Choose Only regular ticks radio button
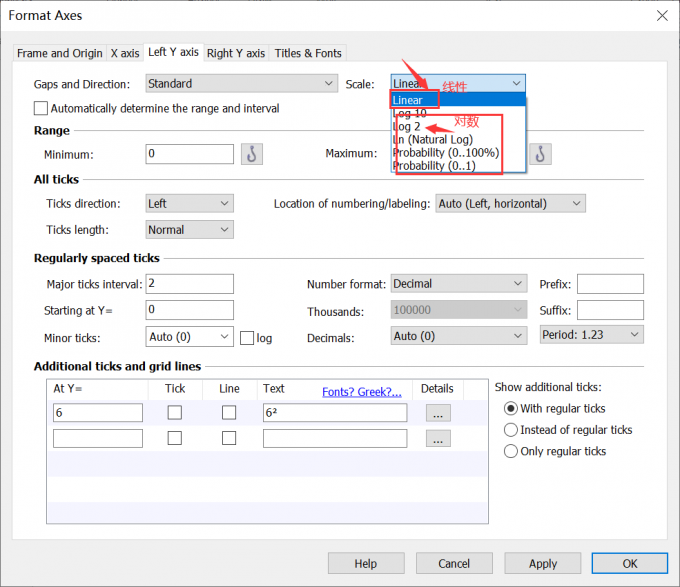Viewport: 680px width, 587px height. coord(512,451)
